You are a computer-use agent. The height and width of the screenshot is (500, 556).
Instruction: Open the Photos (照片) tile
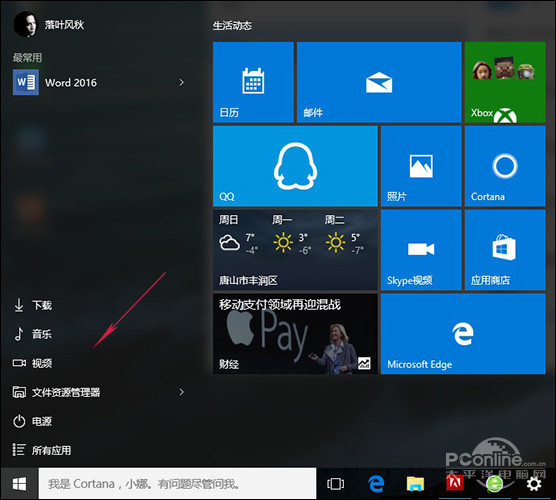pos(421,166)
